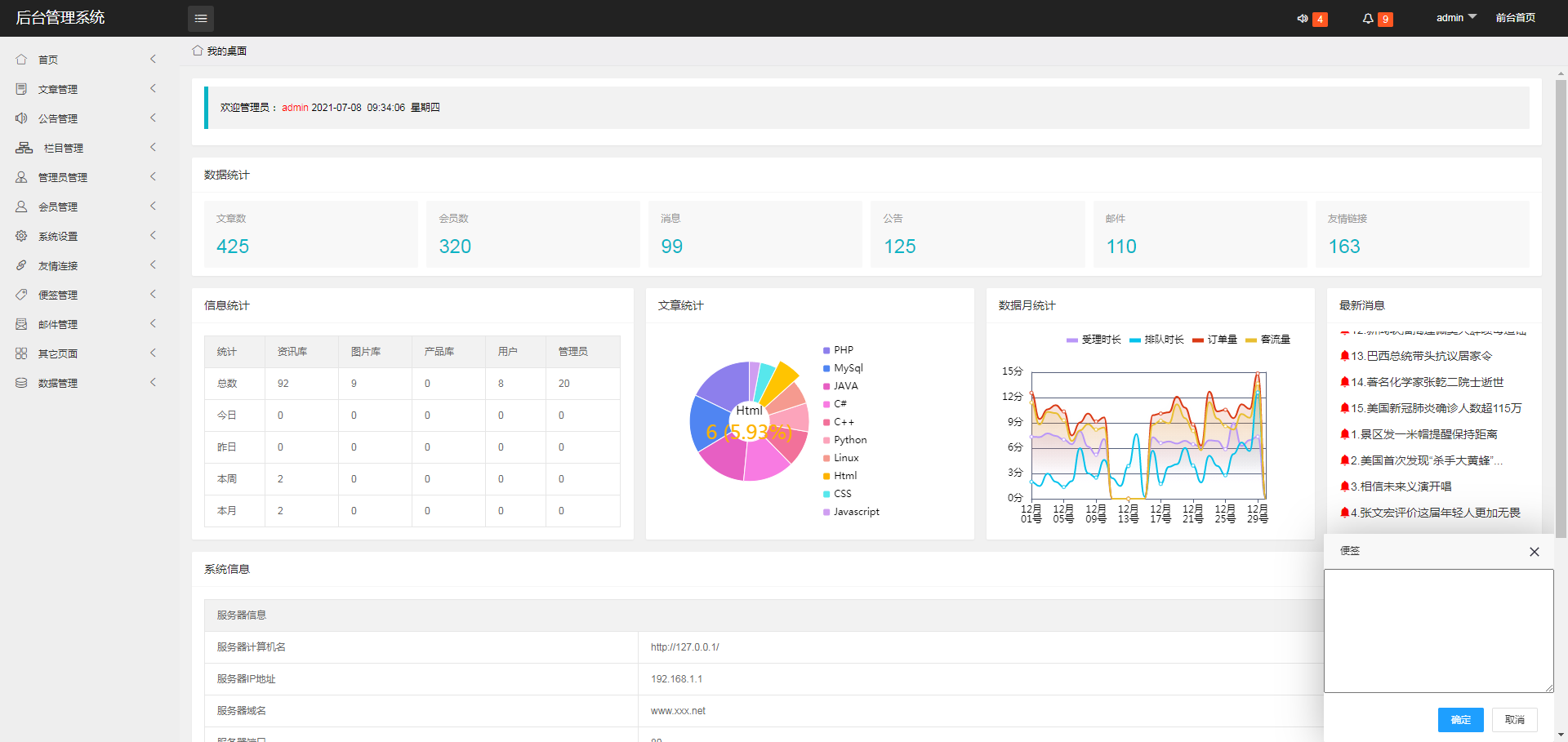The width and height of the screenshot is (1568, 742).
Task: Click the hamburger sidebar toggle icon
Action: click(200, 18)
